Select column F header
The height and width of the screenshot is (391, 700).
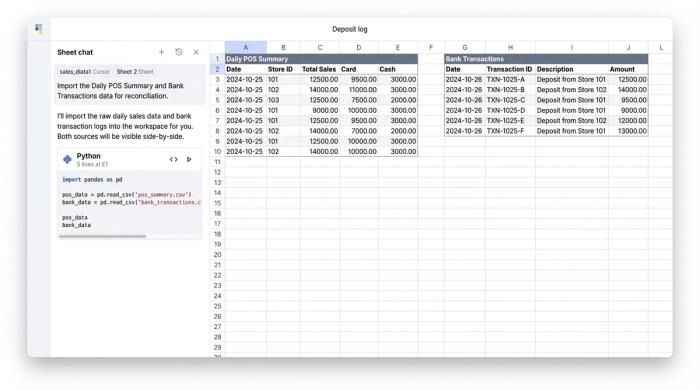point(431,47)
